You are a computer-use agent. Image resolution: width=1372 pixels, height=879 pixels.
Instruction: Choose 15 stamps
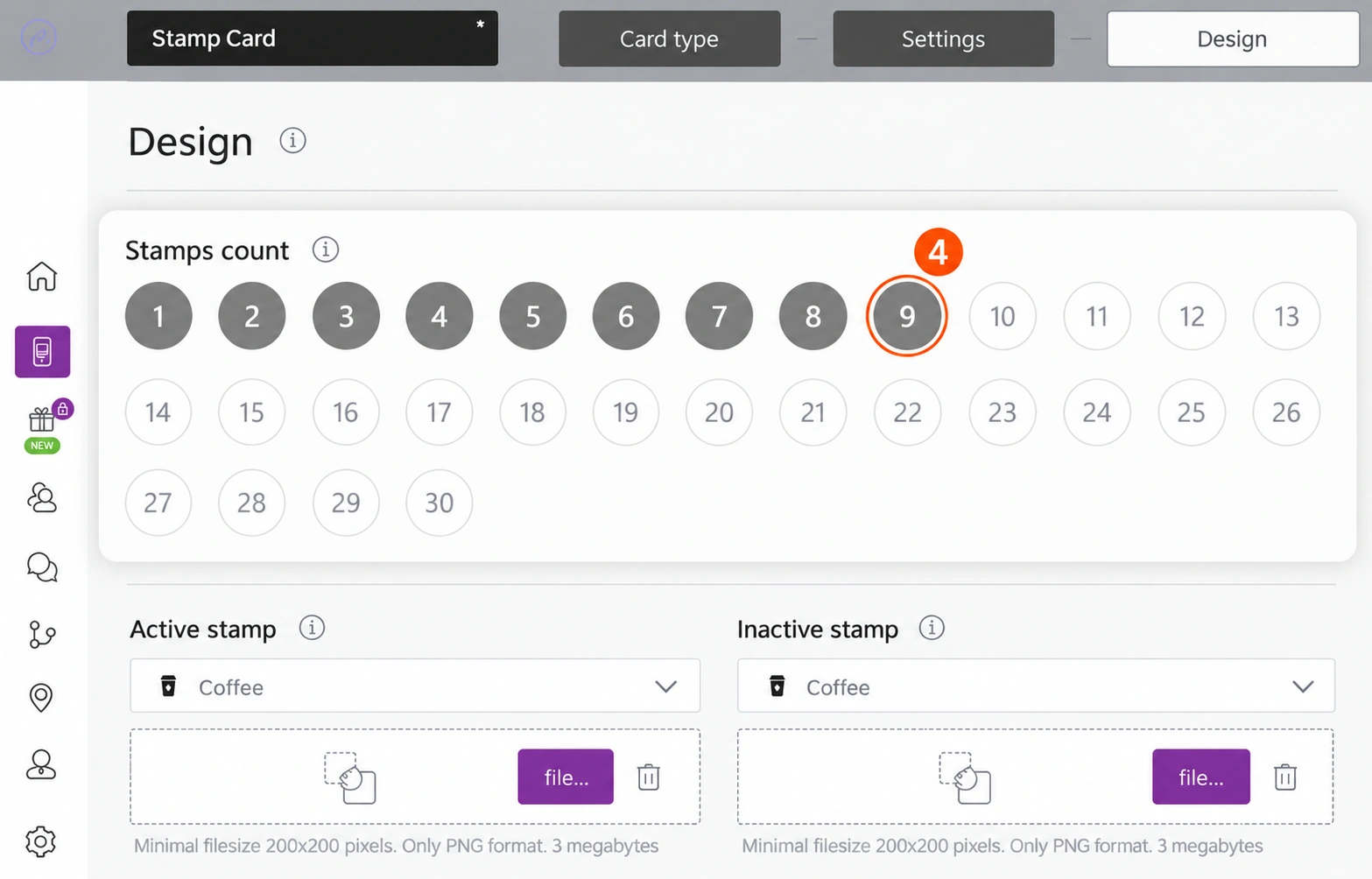(251, 412)
